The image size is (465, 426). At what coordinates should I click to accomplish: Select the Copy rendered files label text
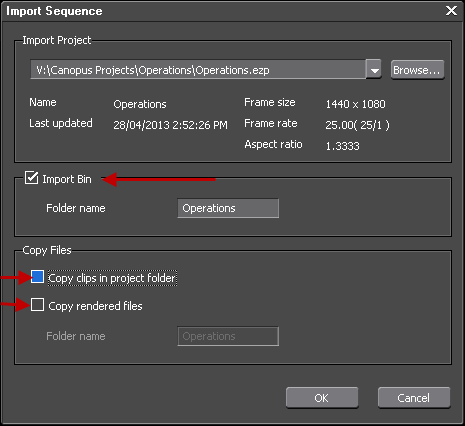[x=95, y=306]
